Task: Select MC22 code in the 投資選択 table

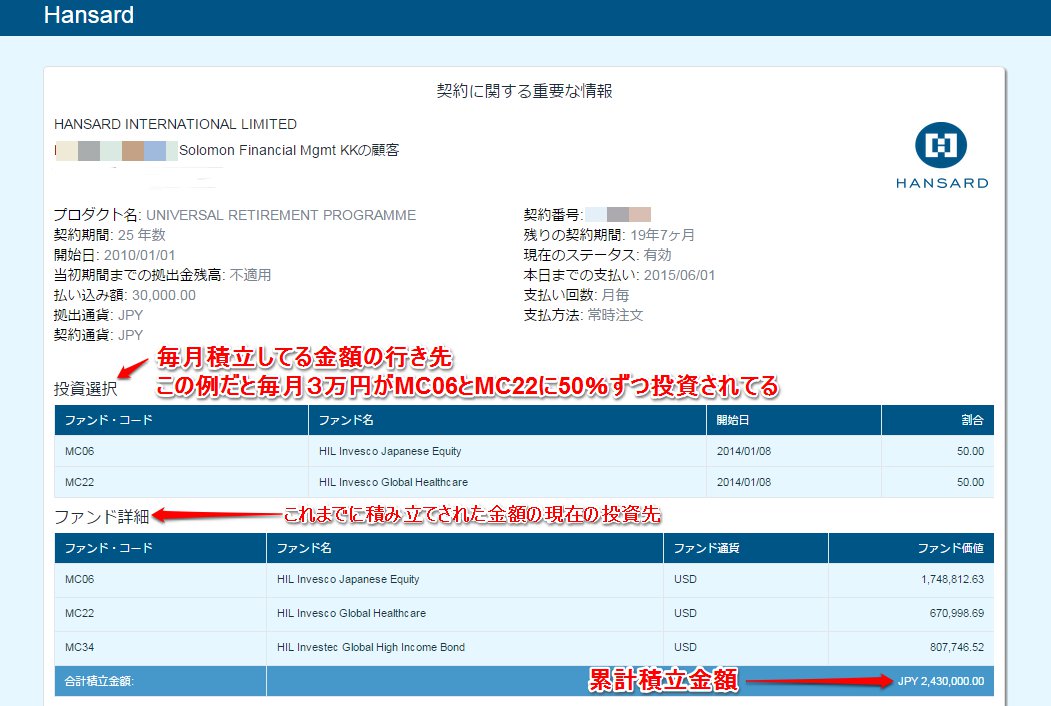Action: coord(79,482)
